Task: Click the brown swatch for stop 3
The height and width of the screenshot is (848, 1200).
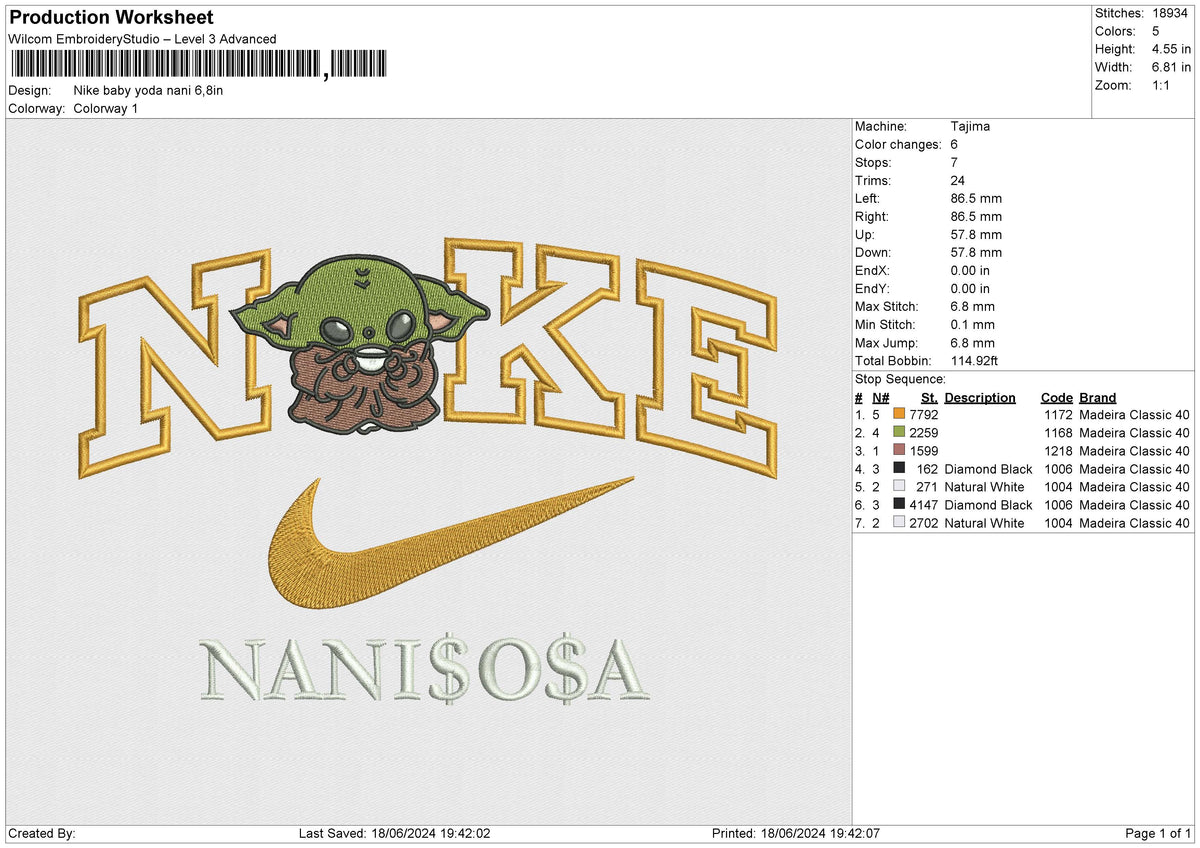Action: click(899, 451)
